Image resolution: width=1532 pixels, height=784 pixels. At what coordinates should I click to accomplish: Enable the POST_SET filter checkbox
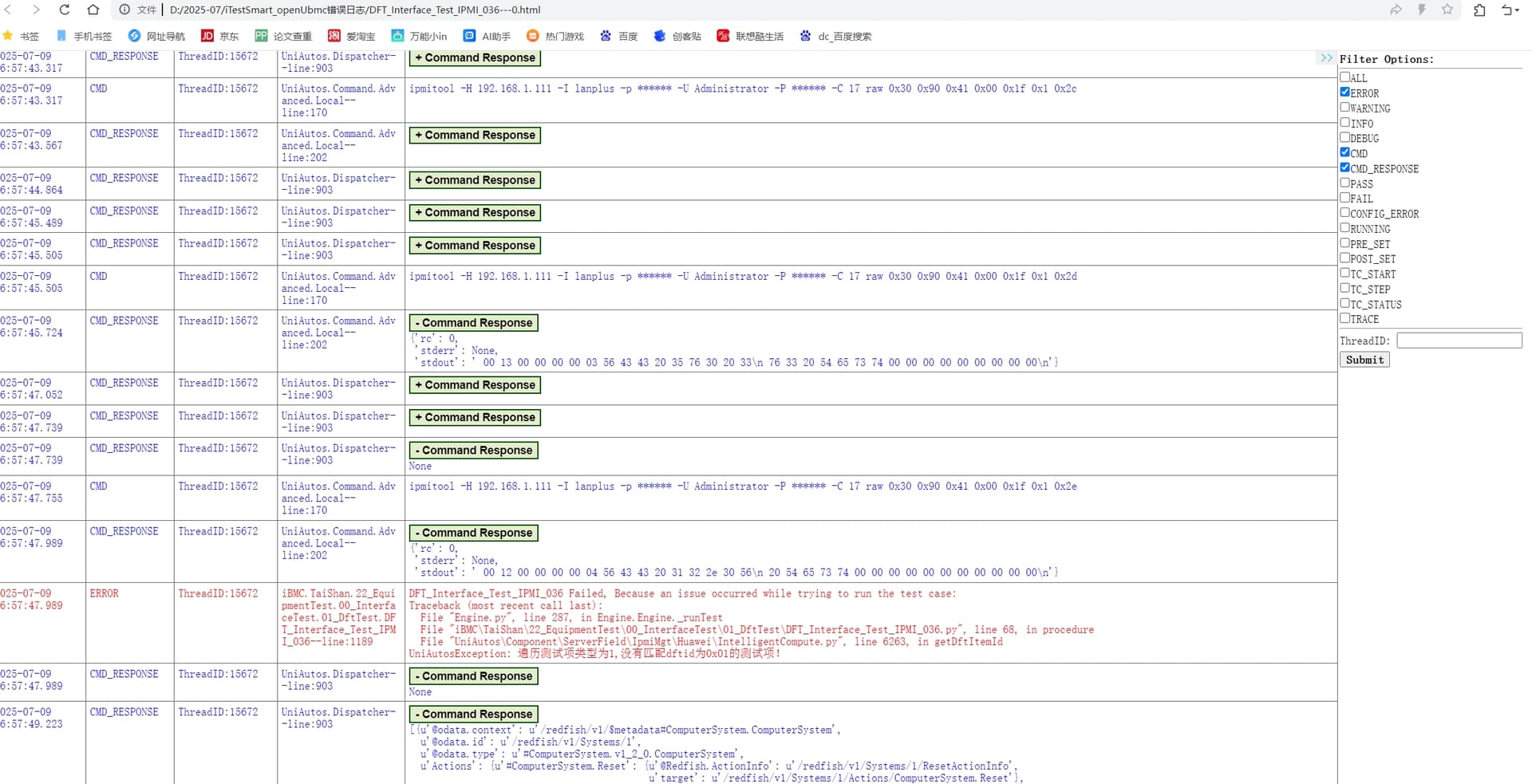pos(1344,258)
